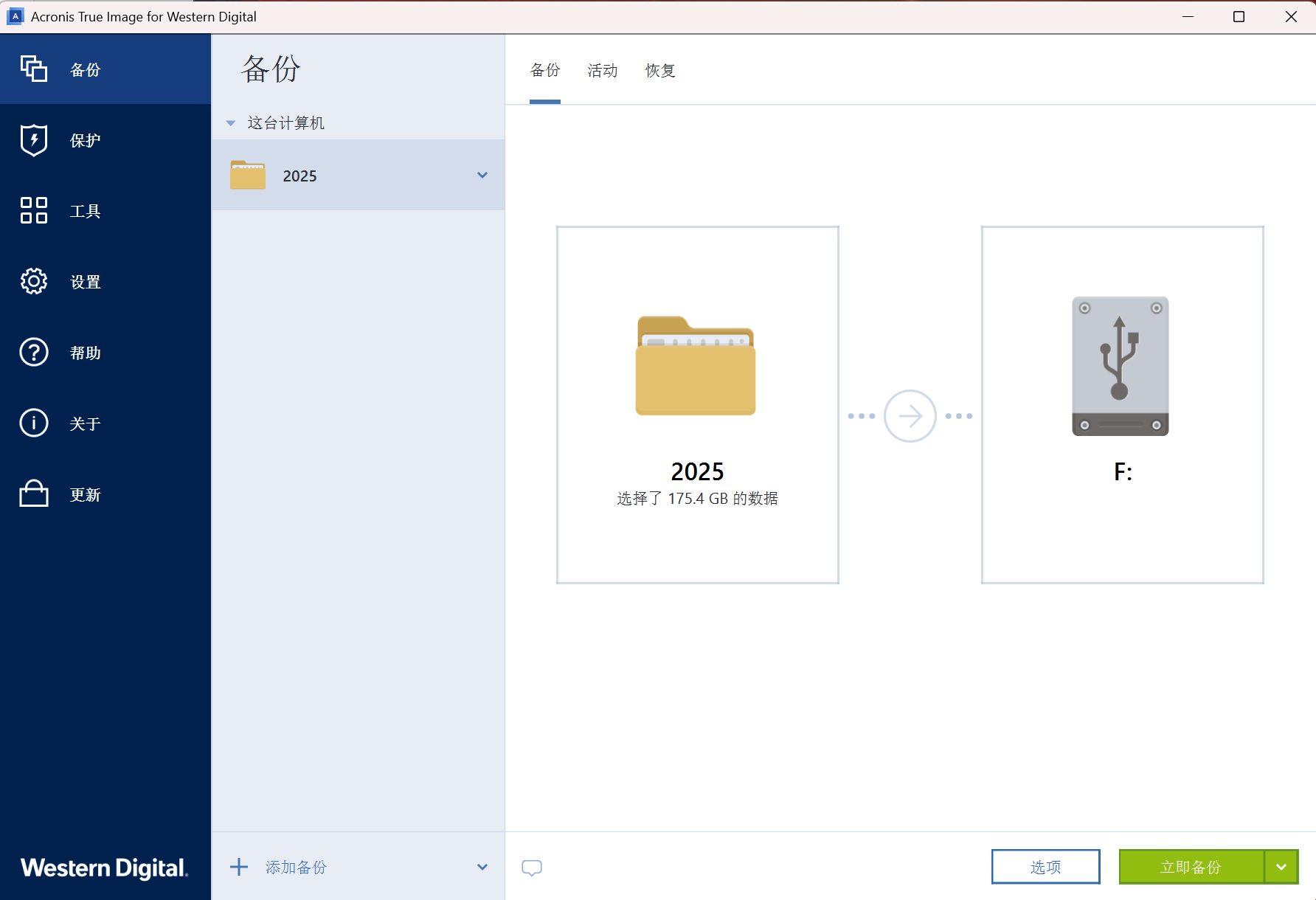Click the plus icon for 添加备份
The height and width of the screenshot is (900, 1316).
point(239,867)
